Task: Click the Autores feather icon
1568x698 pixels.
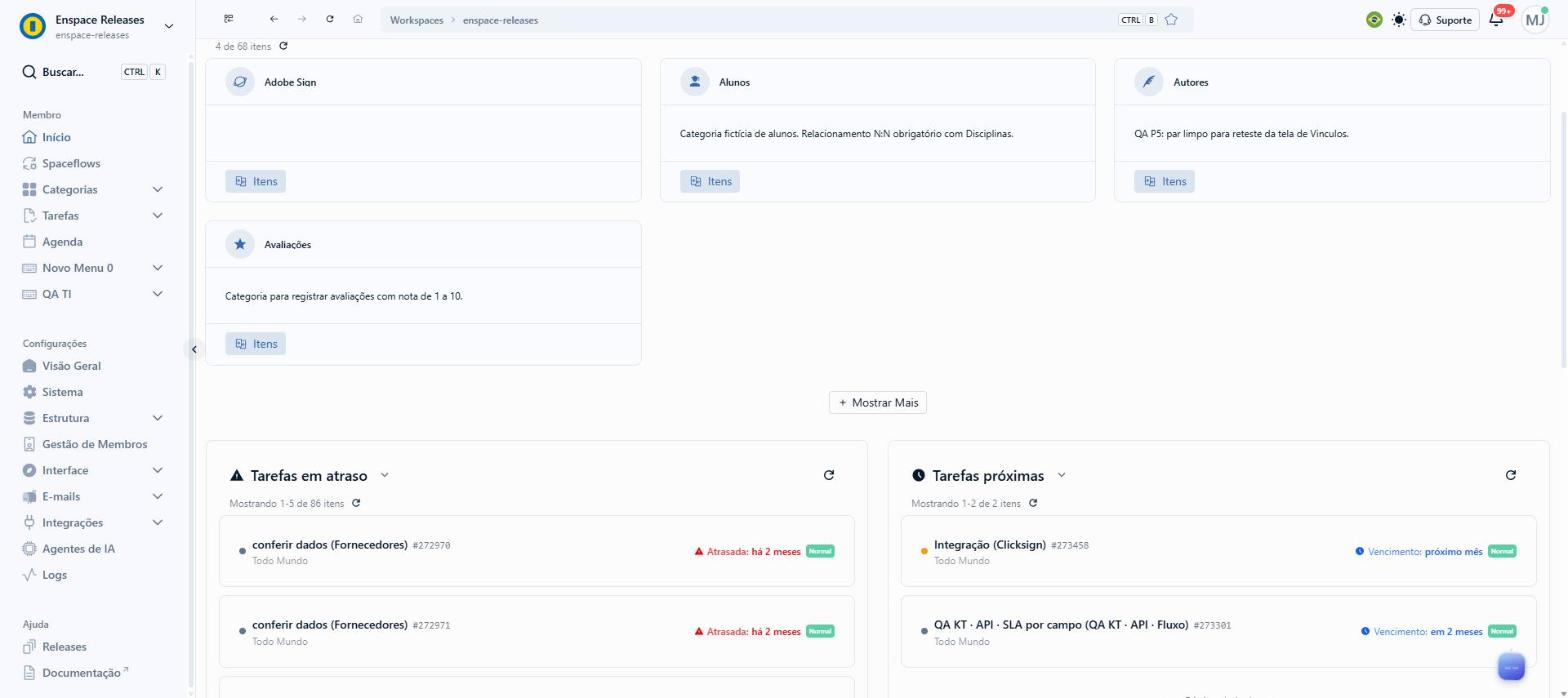Action: [x=1149, y=82]
